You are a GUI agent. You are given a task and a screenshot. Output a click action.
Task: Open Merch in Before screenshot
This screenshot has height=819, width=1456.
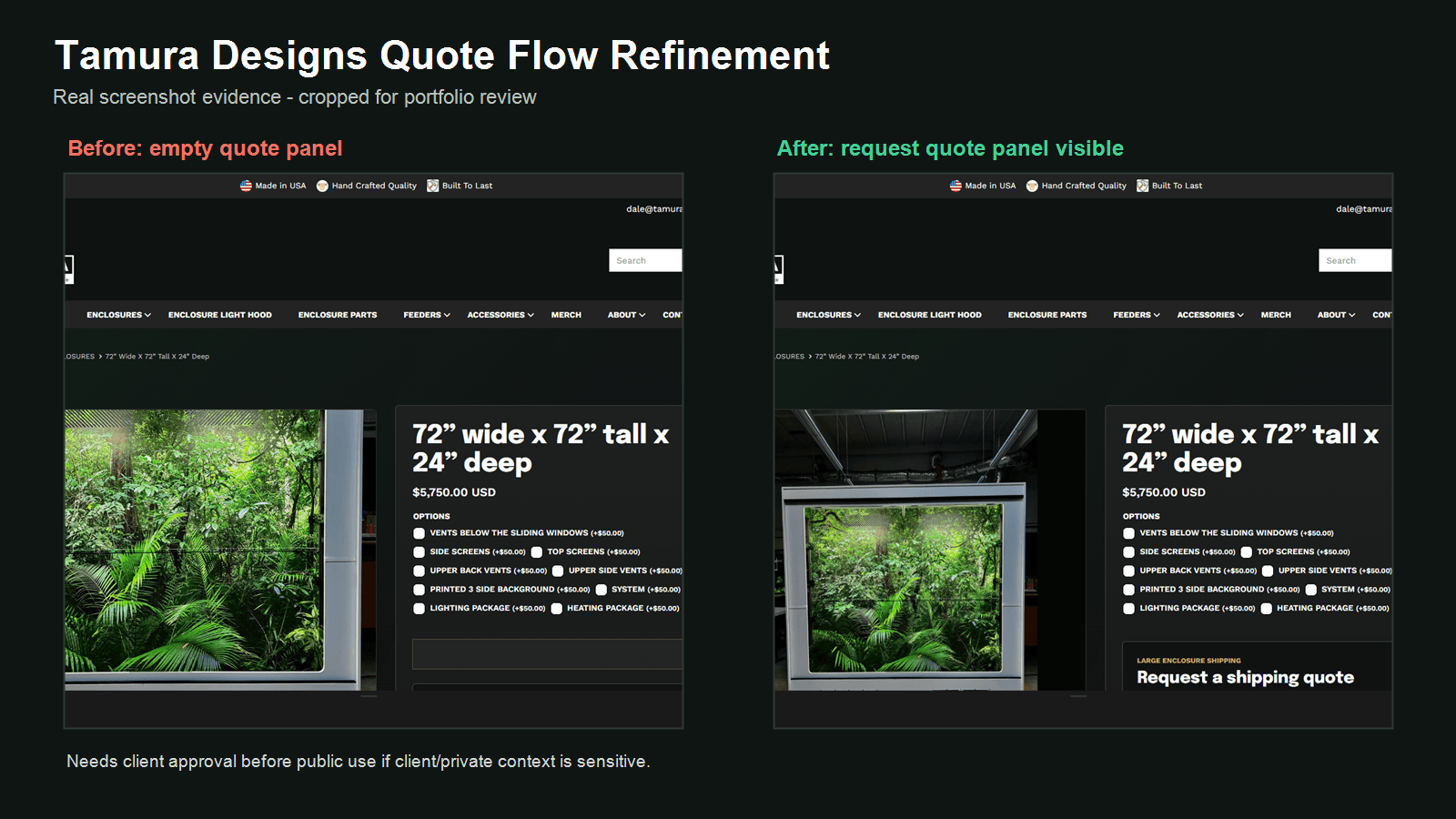point(566,315)
